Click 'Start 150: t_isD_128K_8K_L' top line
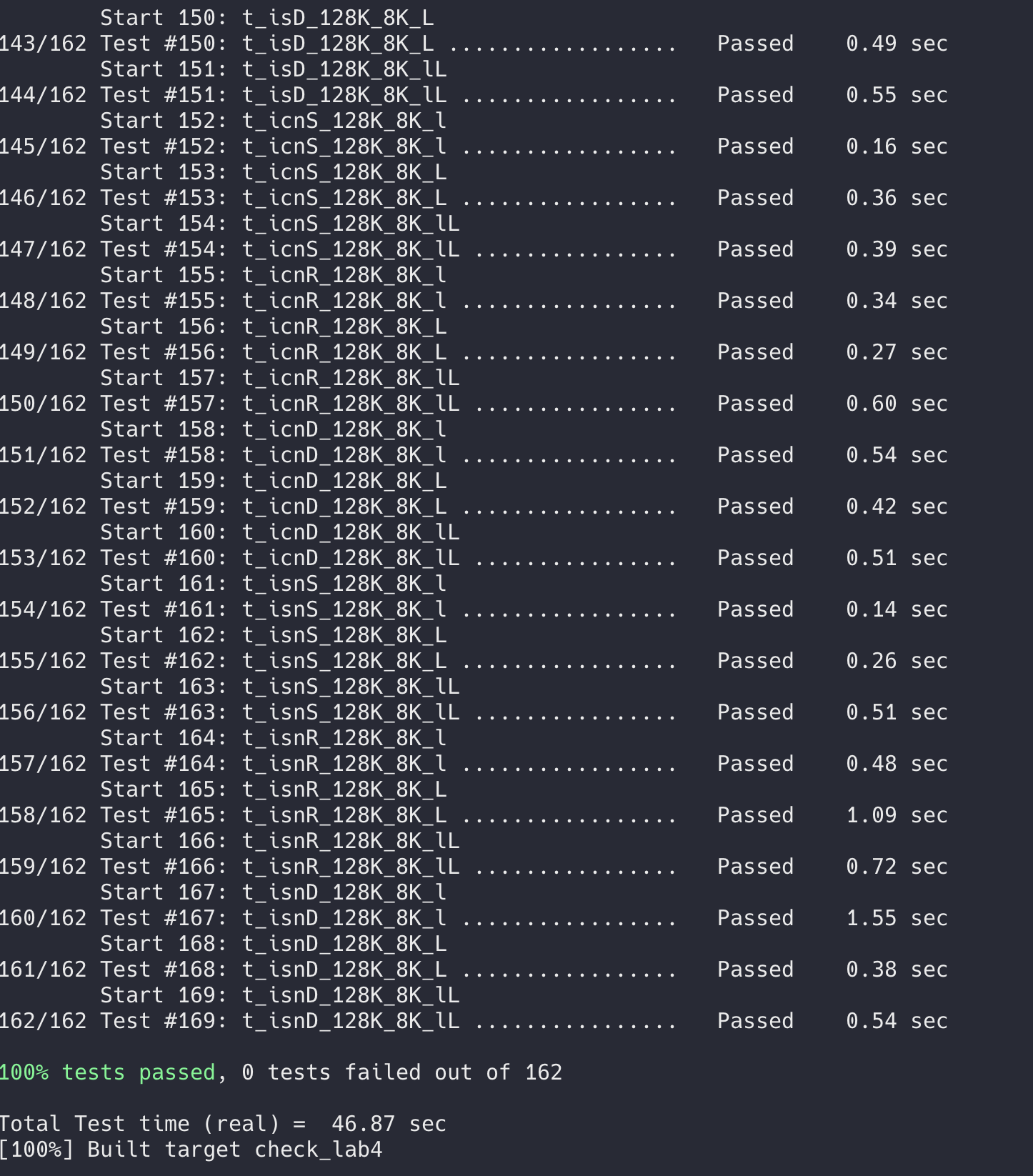Viewport: 1033px width, 1176px height. [267, 18]
